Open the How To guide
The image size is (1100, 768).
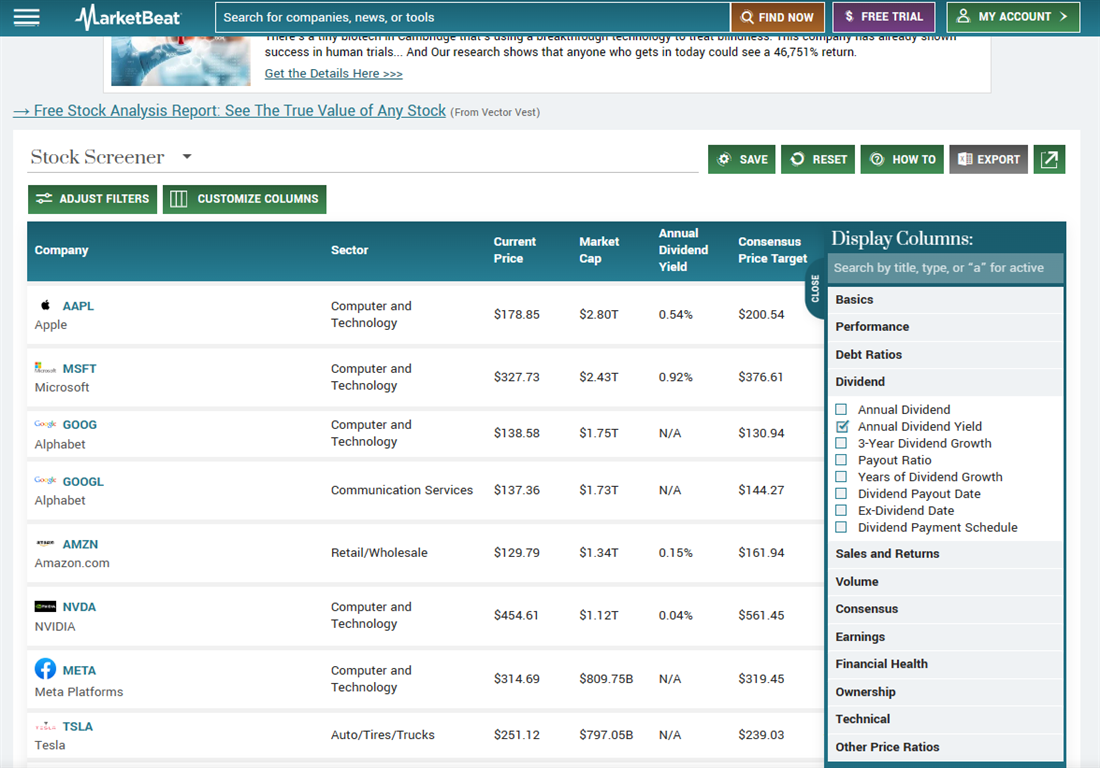(x=901, y=158)
